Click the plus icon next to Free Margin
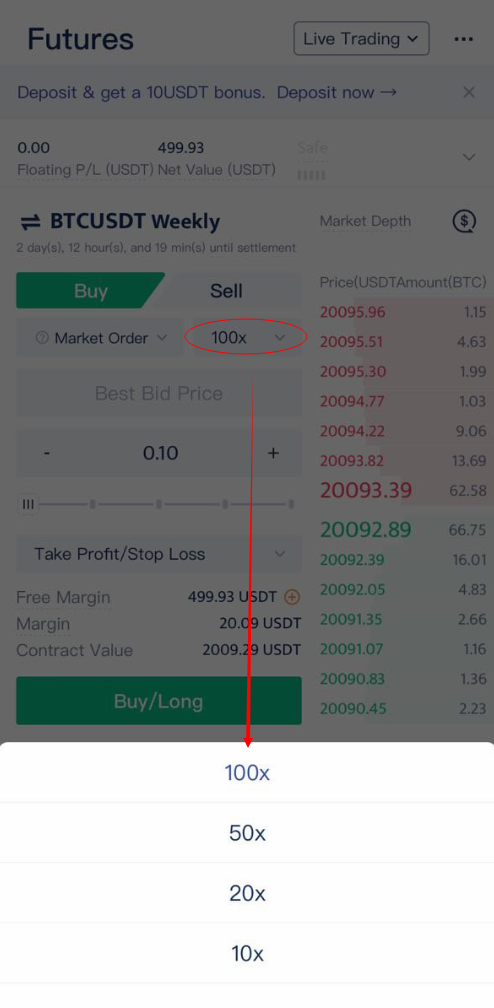 click(292, 597)
